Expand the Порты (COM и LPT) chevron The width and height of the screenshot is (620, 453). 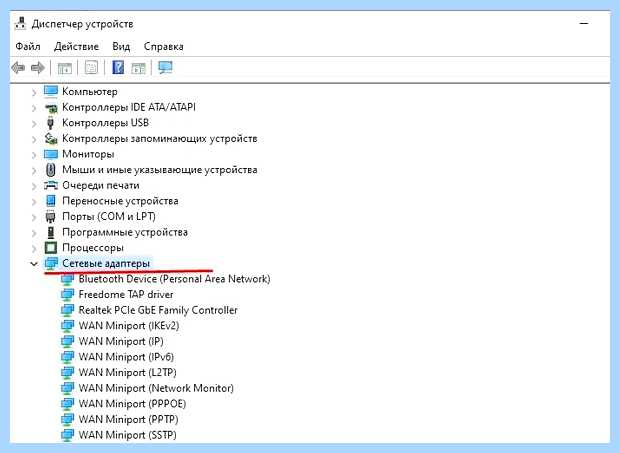tap(34, 217)
